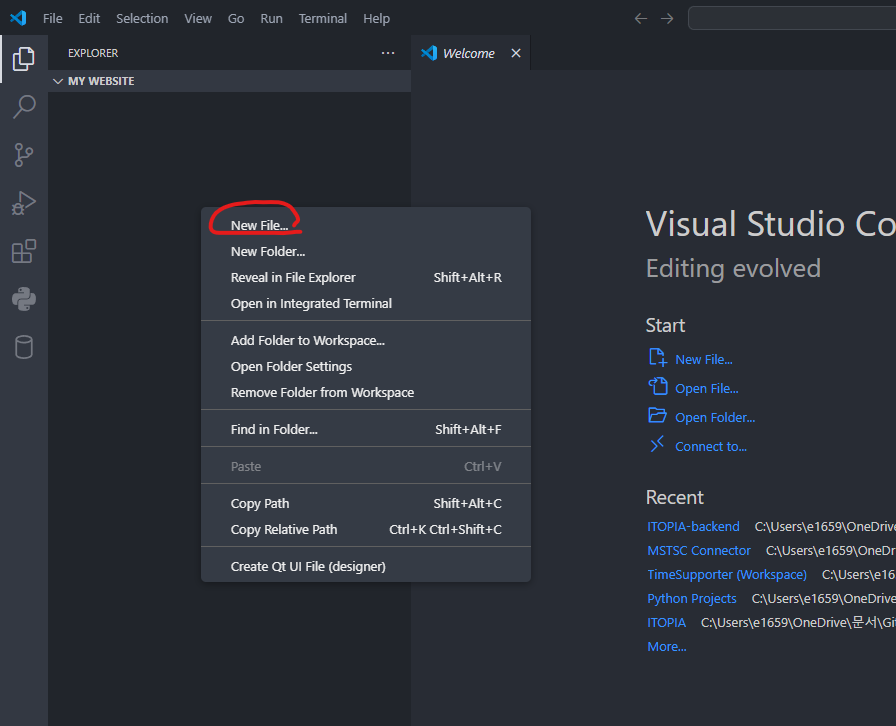Choose New Folder... in context menu

click(366, 252)
